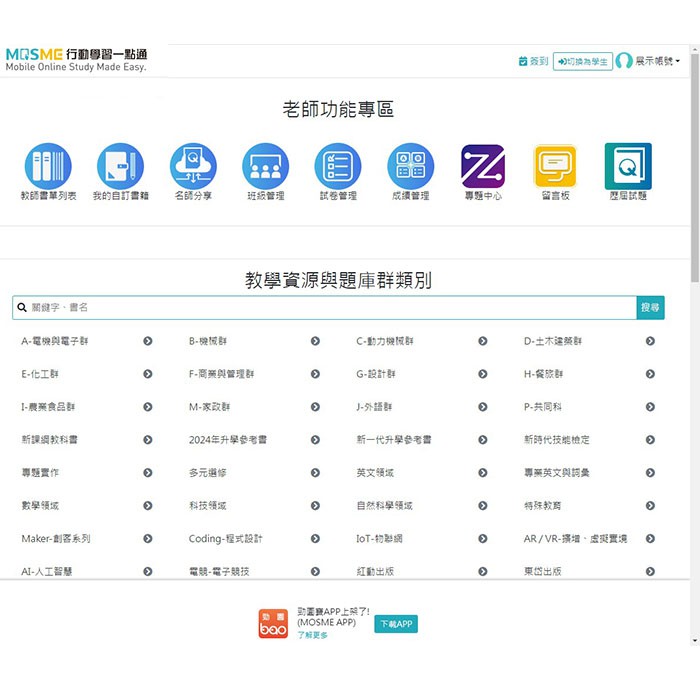Open the 了解更多 link in banner

(x=312, y=635)
